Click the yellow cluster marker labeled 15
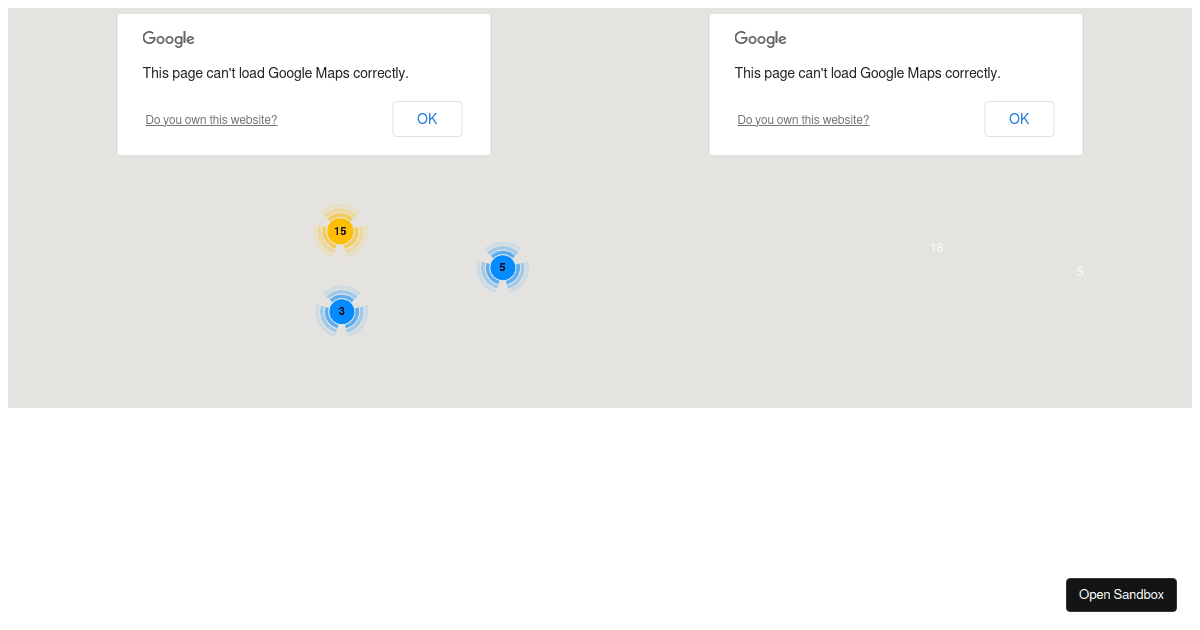This screenshot has width=1200, height=630. 340,232
